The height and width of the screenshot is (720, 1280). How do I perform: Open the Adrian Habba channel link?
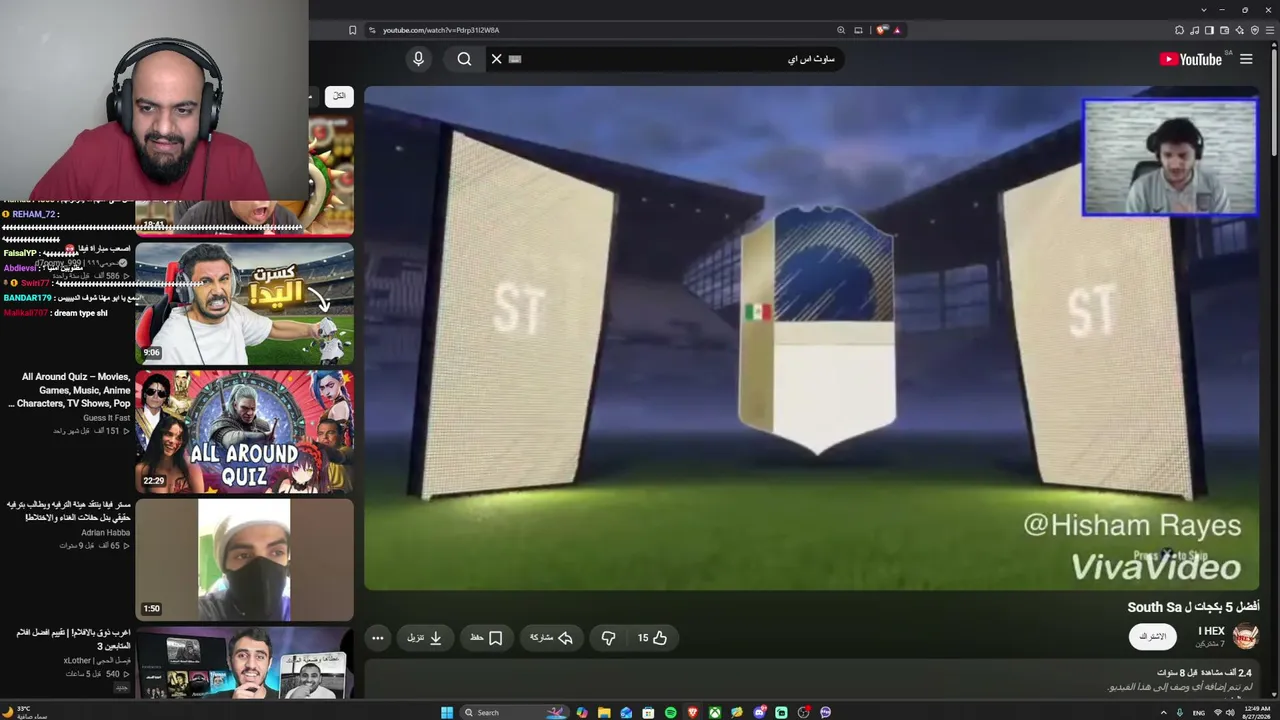[105, 533]
